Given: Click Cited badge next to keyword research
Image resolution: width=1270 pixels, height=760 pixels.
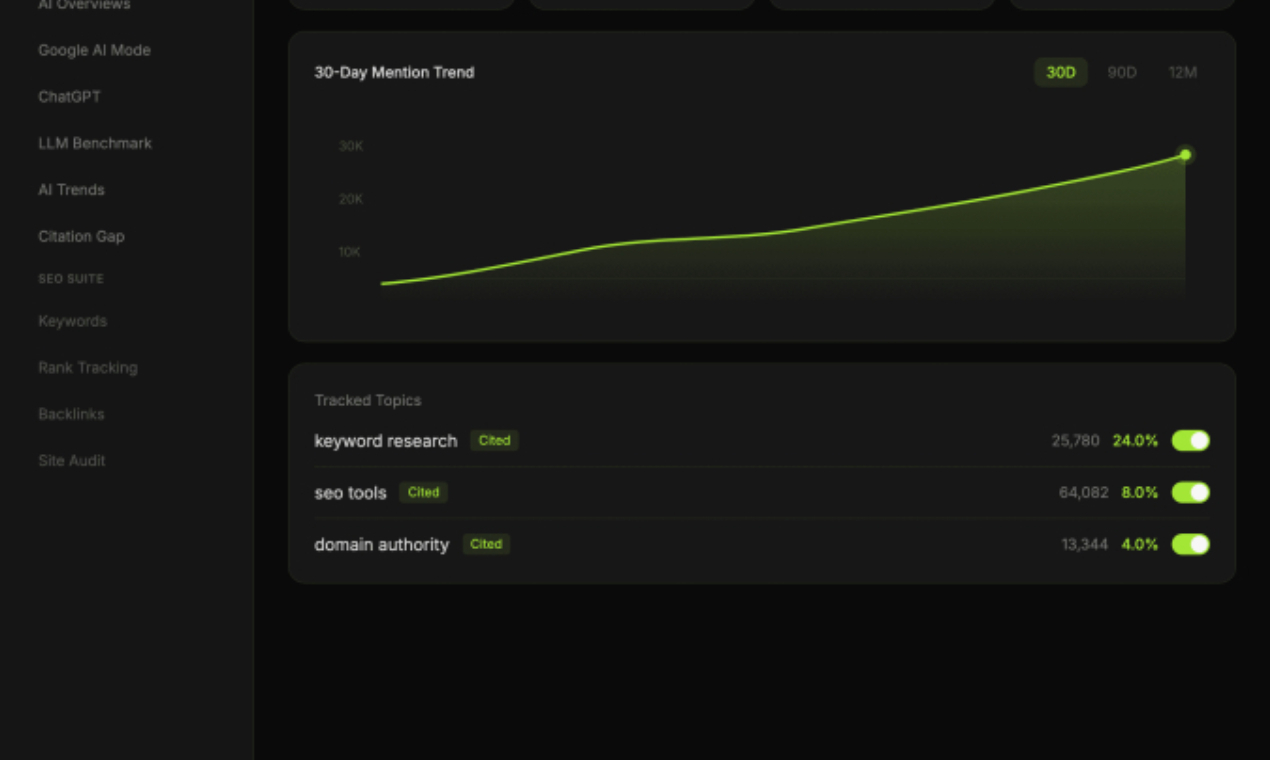Looking at the screenshot, I should point(494,441).
